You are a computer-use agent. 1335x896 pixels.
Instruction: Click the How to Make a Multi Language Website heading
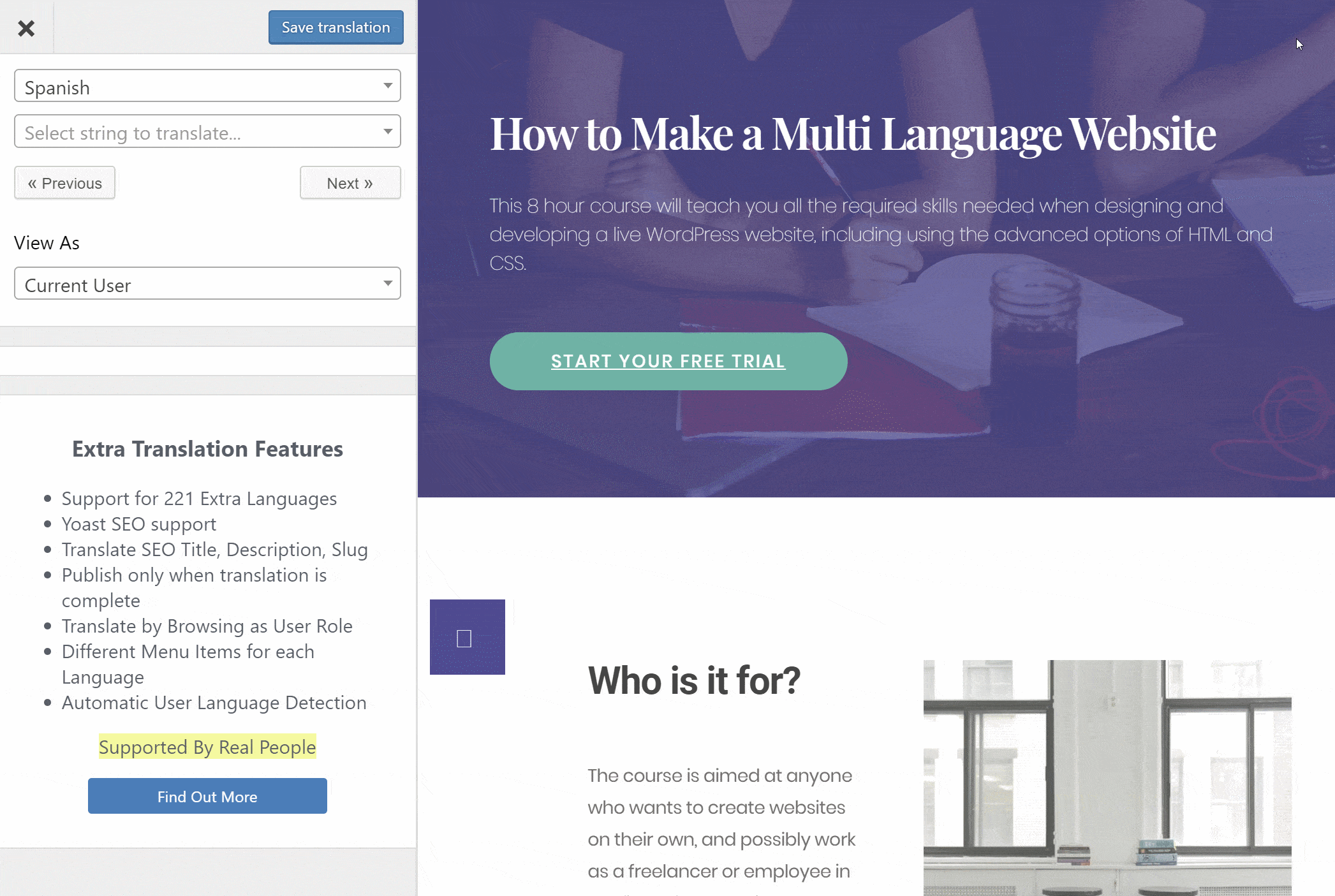click(853, 131)
